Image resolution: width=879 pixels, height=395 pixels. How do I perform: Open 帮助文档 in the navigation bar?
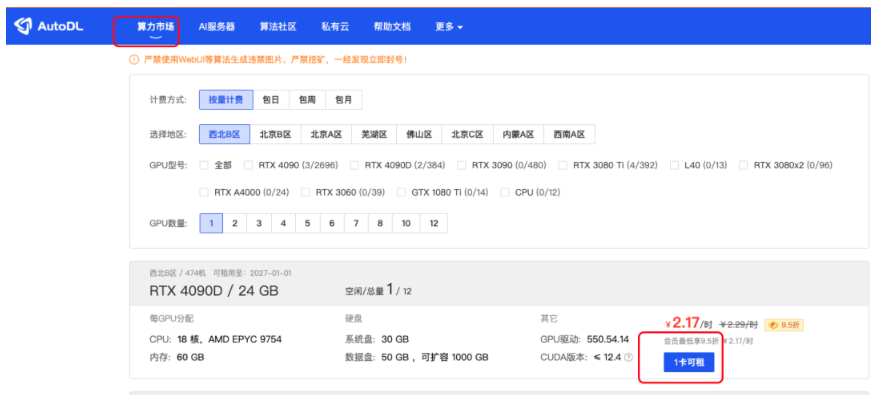(392, 26)
